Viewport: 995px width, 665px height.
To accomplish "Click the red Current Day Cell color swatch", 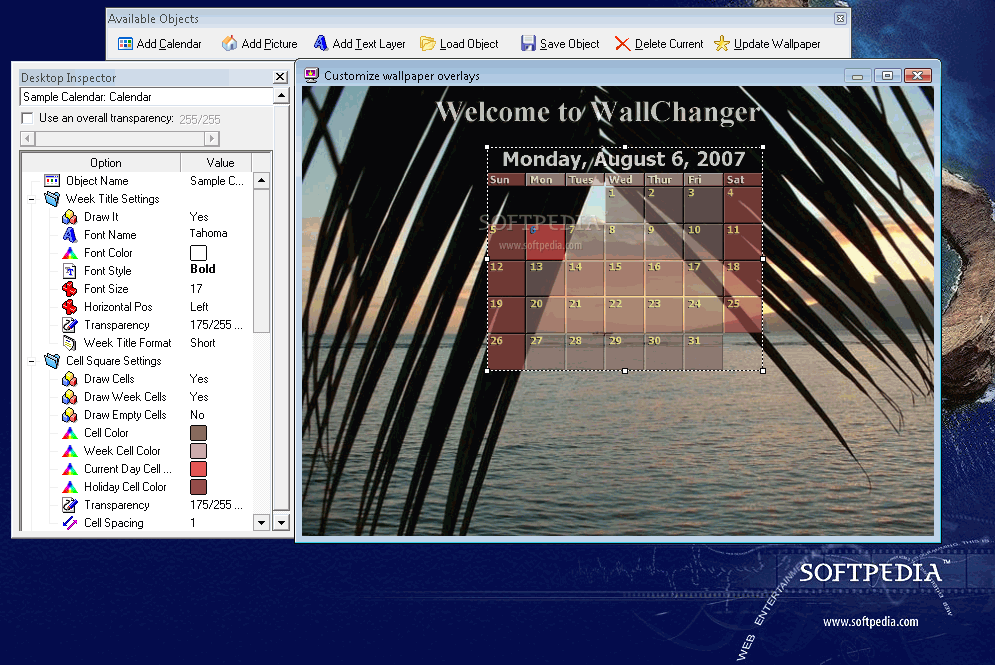I will [x=199, y=469].
